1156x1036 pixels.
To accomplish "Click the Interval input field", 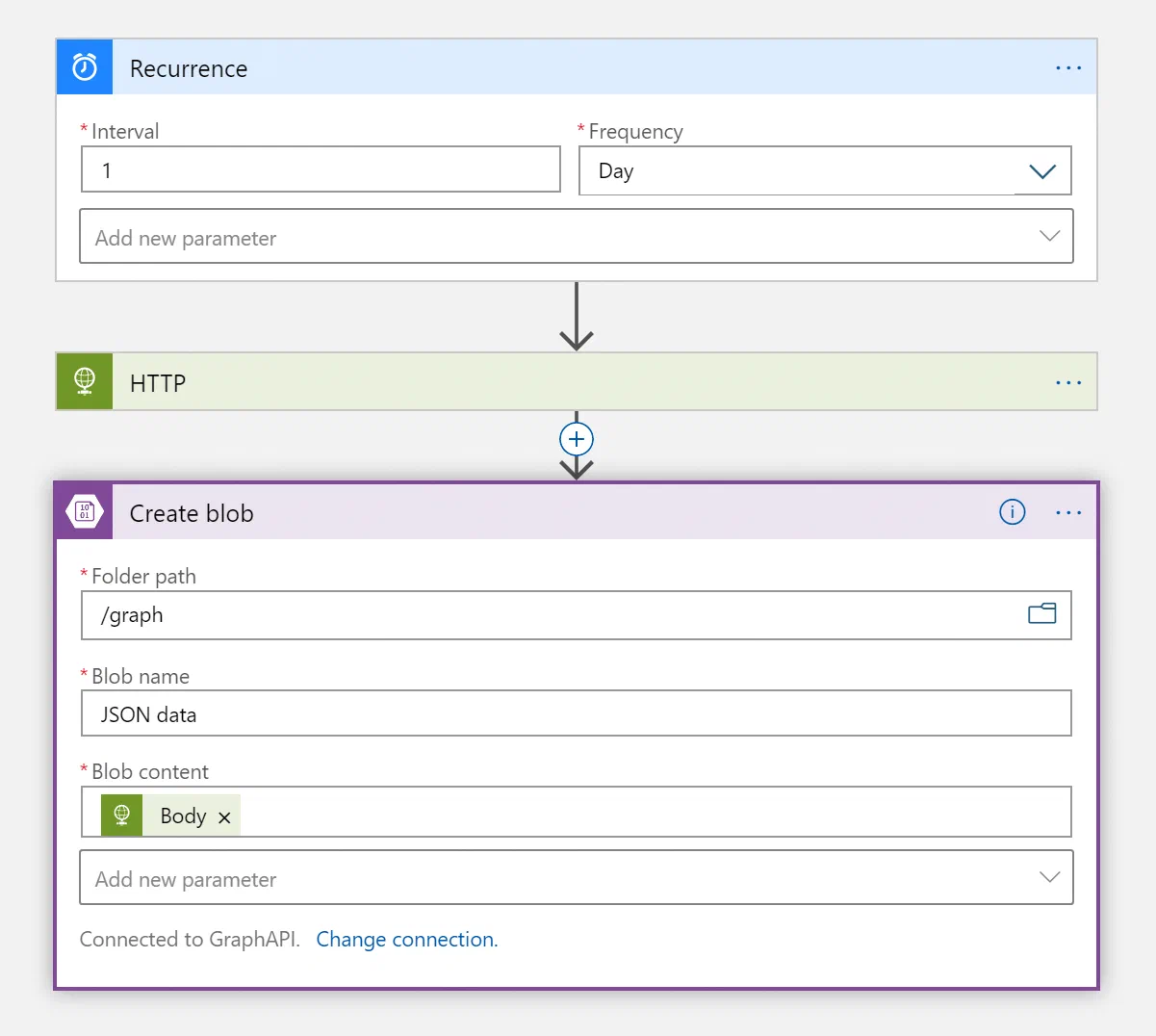I will tap(321, 169).
